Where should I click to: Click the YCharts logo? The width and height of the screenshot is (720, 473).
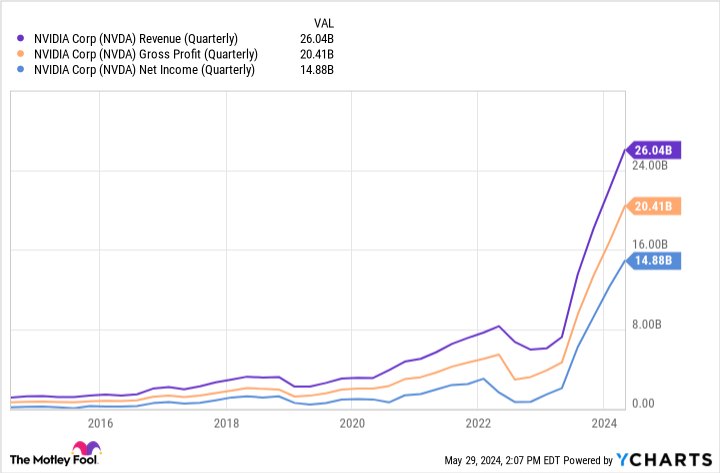pyautogui.click(x=664, y=460)
